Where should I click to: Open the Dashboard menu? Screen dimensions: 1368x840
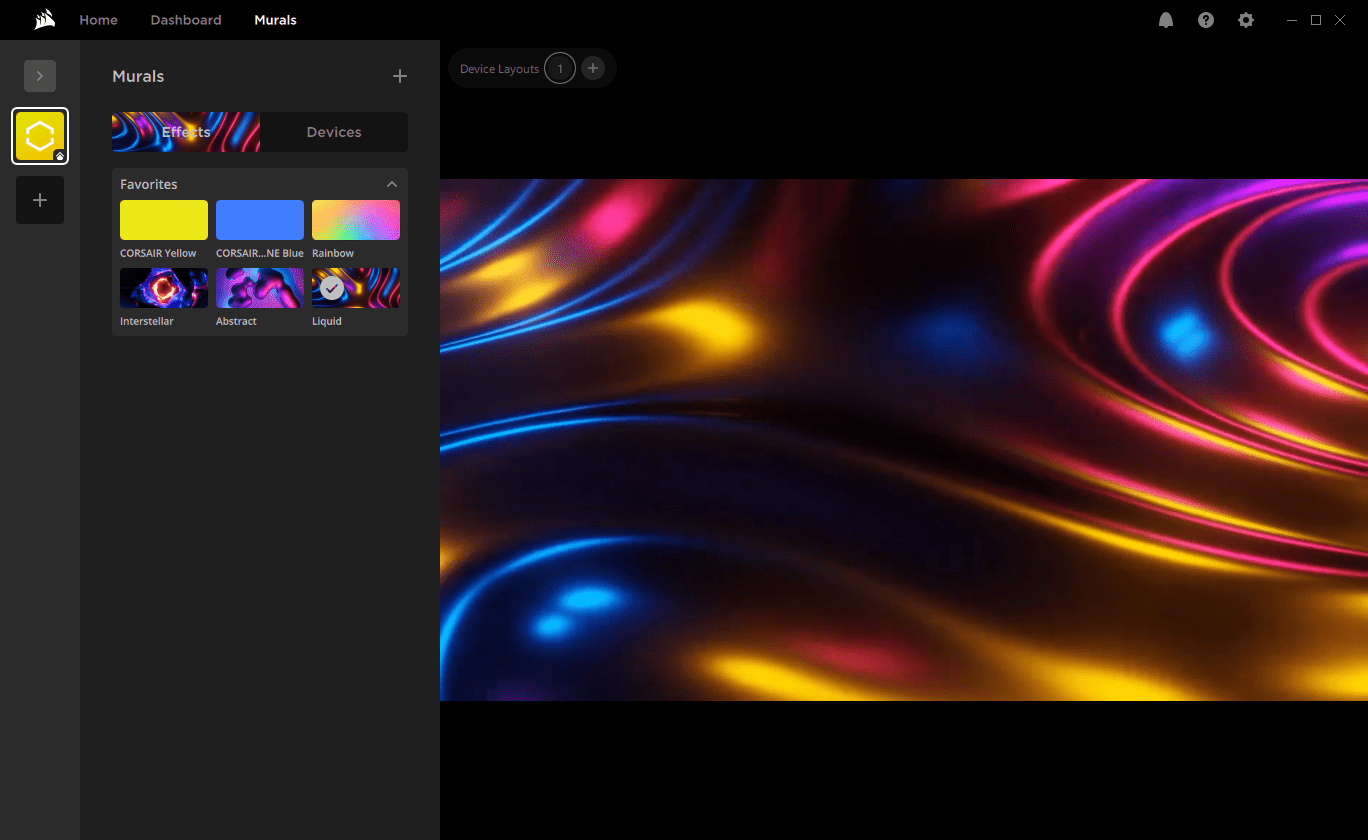(186, 20)
